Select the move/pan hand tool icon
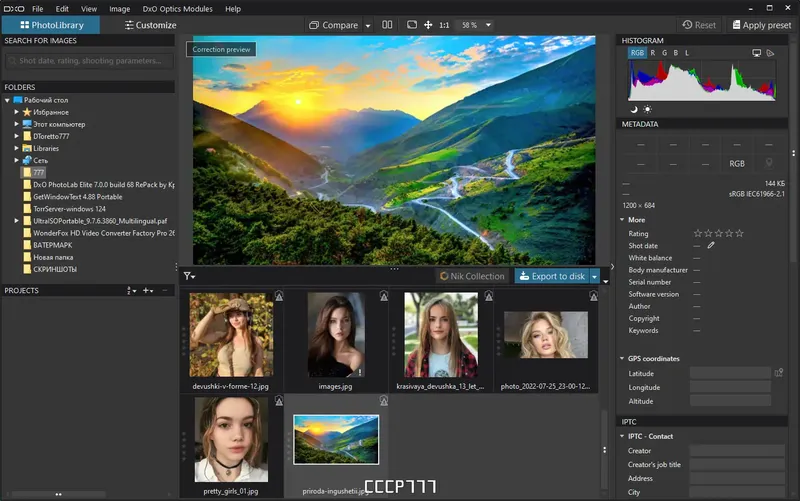Screen dimensions: 800x501 (428, 25)
